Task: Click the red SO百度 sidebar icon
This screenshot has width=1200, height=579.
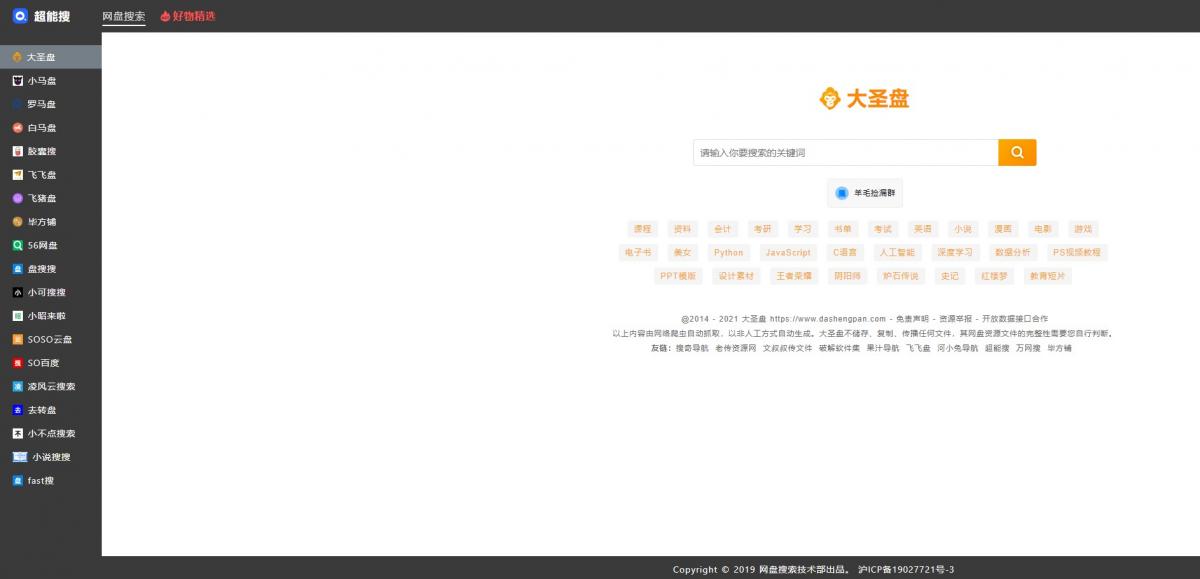Action: pos(17,363)
